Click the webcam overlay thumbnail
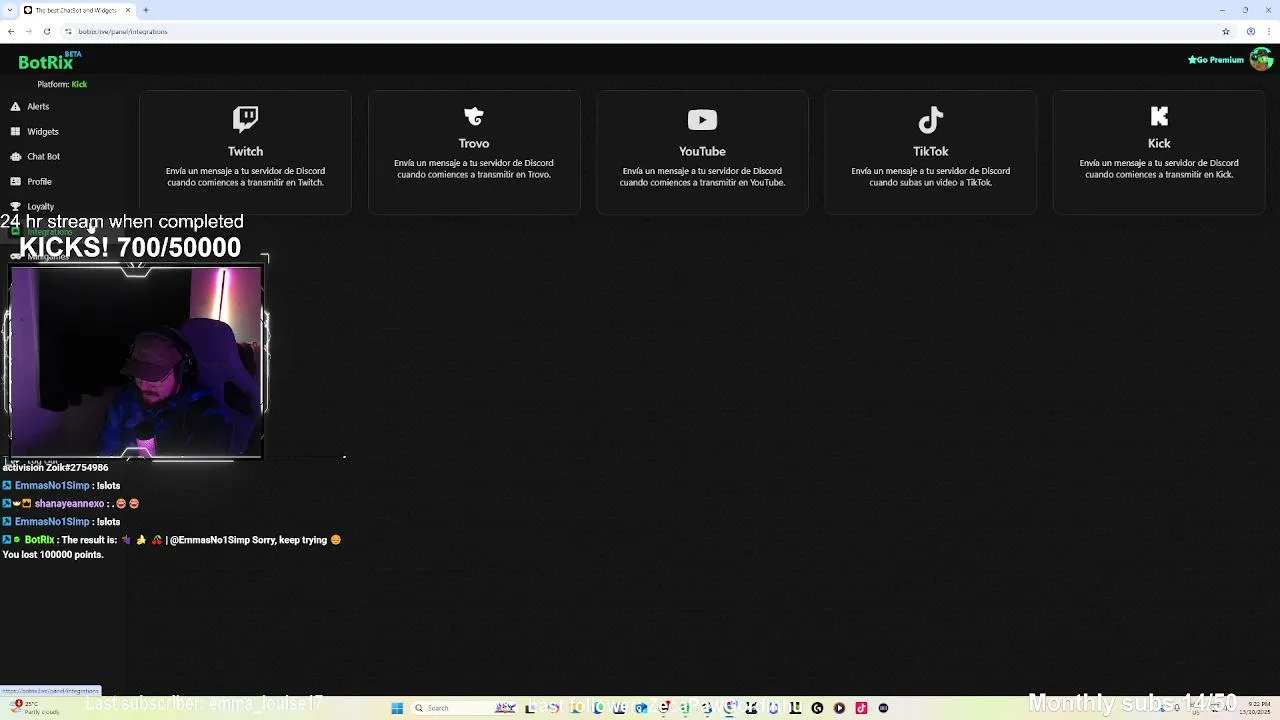Viewport: 1280px width, 720px height. (136, 361)
